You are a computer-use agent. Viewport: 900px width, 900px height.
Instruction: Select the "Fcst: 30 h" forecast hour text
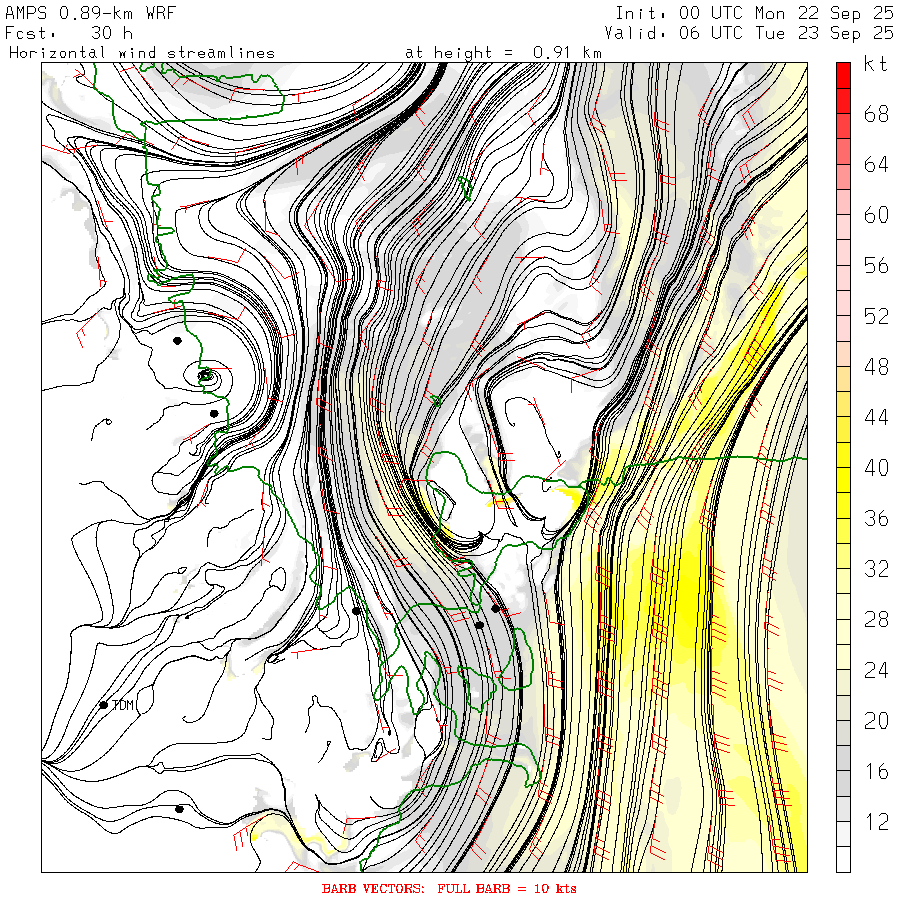click(x=69, y=33)
